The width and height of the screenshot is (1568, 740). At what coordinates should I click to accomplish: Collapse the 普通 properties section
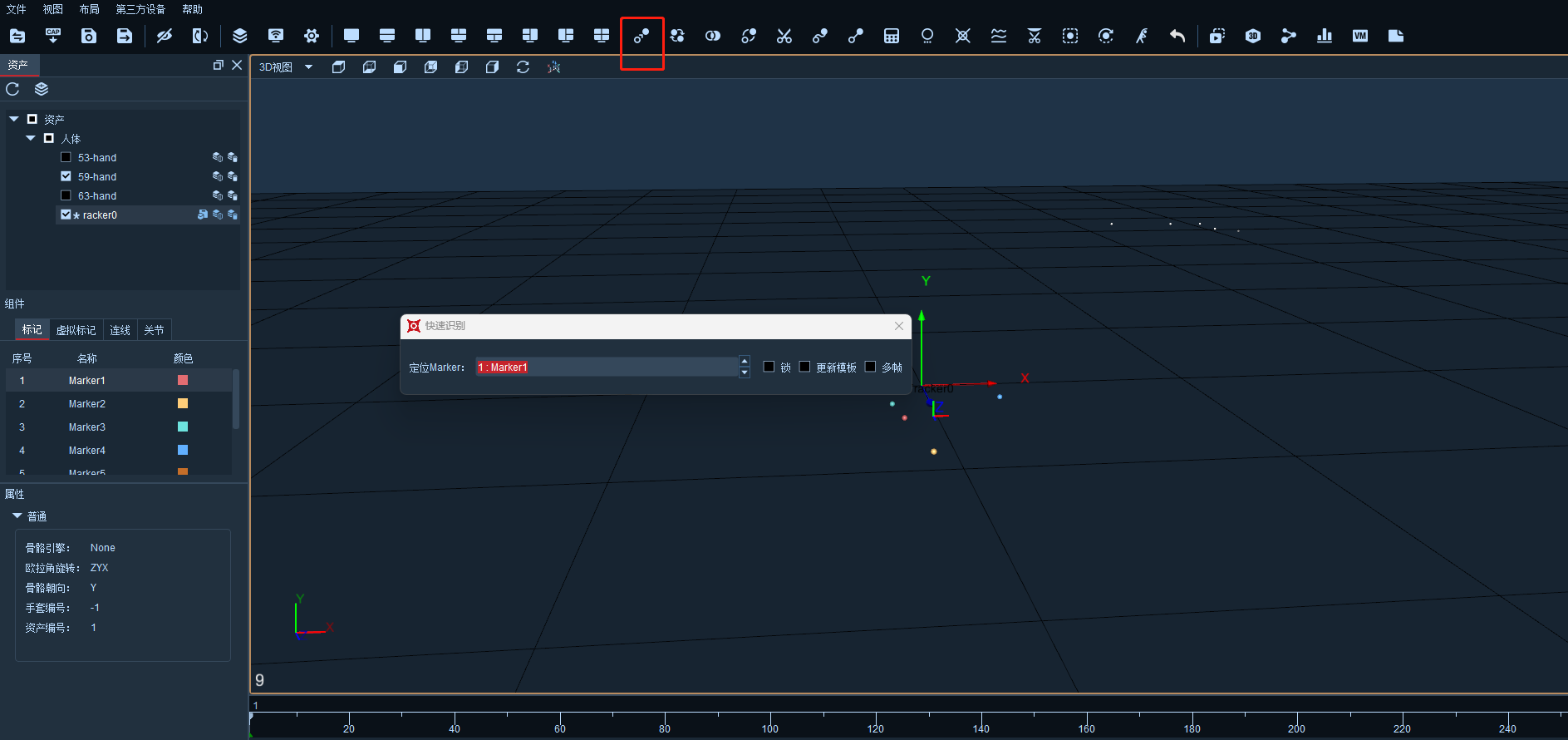[17, 516]
